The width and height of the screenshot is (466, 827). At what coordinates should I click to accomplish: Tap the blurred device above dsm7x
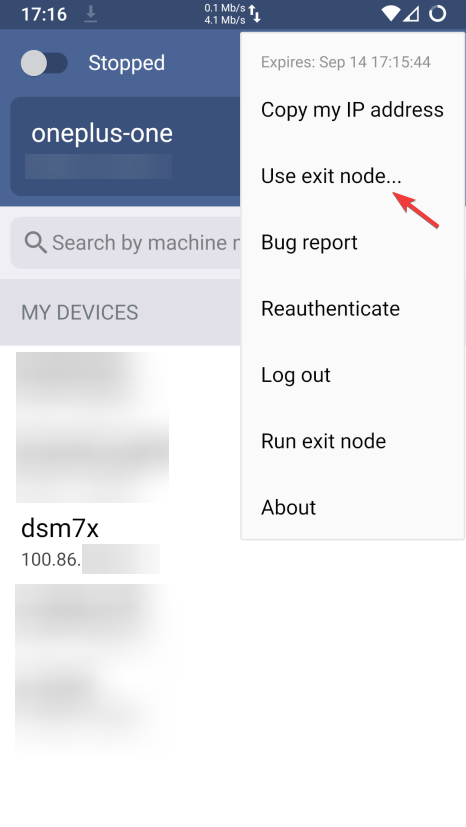pyautogui.click(x=92, y=427)
